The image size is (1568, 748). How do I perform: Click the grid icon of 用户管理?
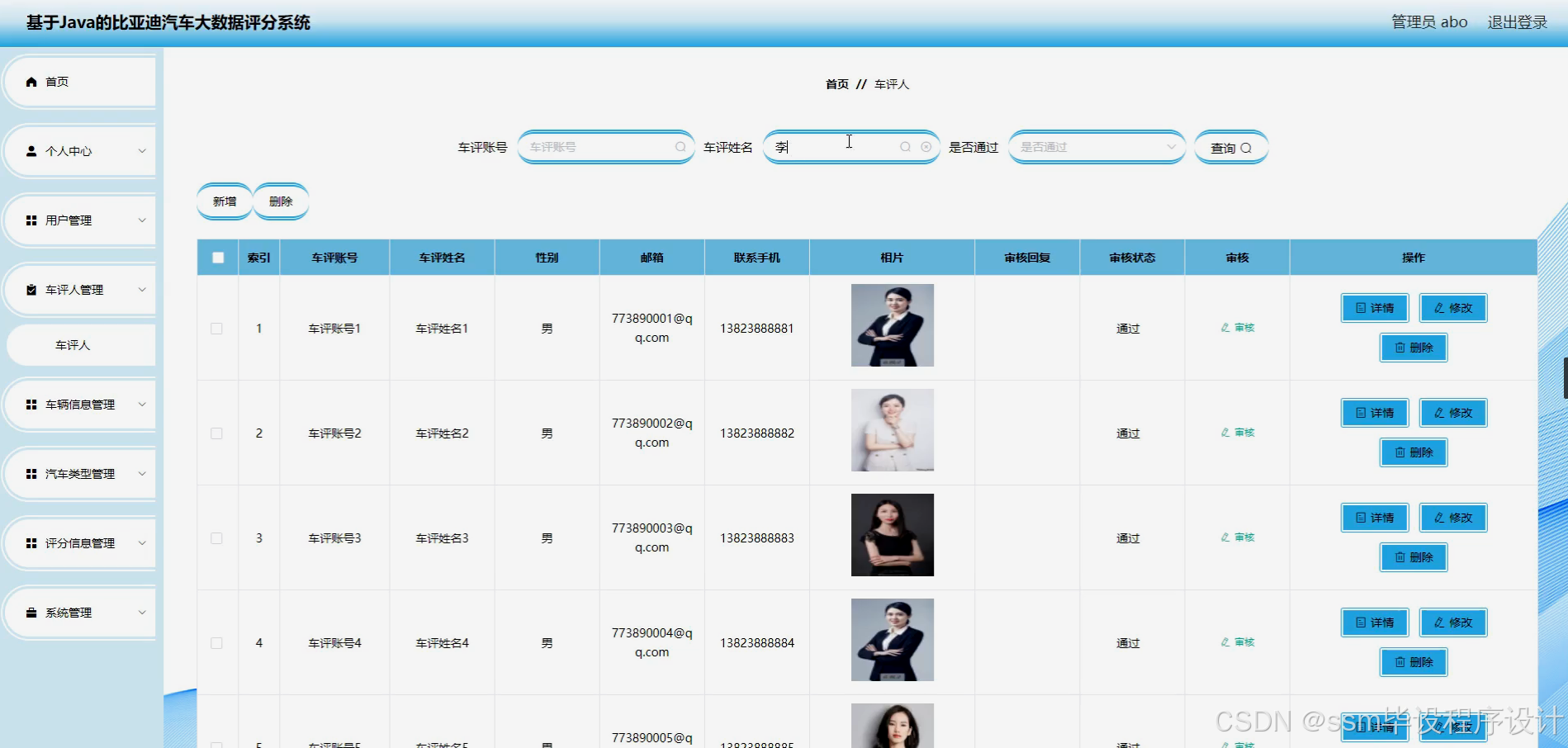point(31,220)
